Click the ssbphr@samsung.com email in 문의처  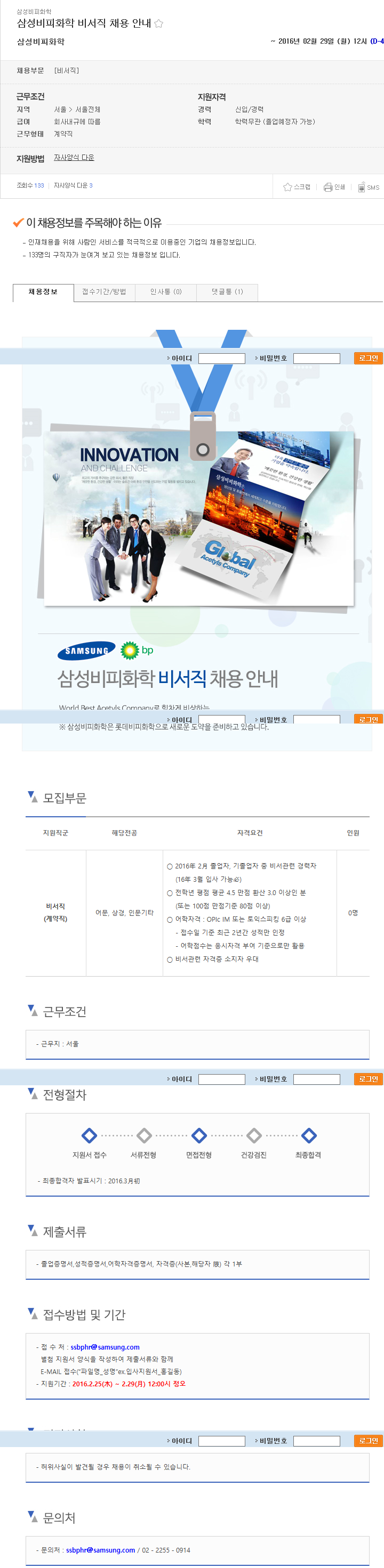tap(101, 1550)
